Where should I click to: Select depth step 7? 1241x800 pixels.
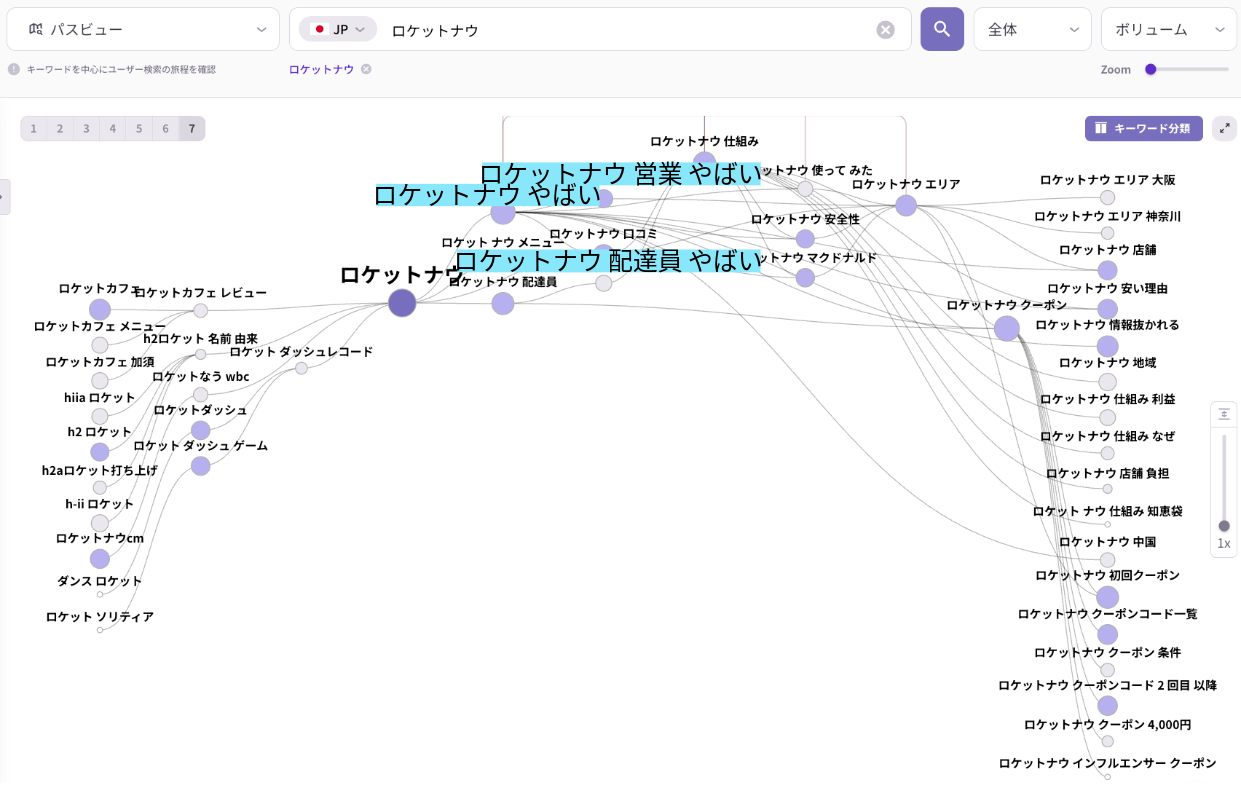(192, 128)
